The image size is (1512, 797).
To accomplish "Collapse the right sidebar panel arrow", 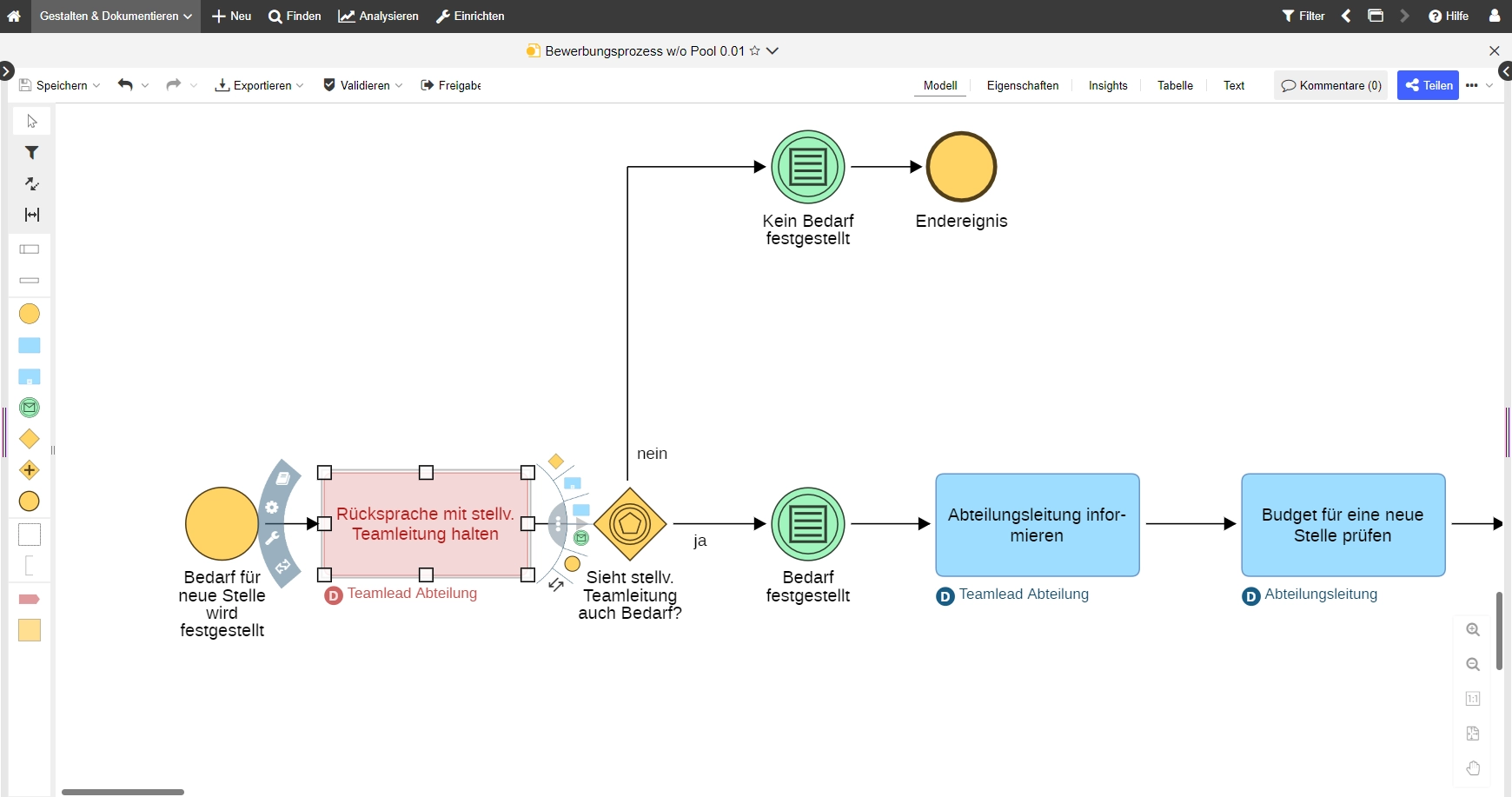I will (1505, 71).
